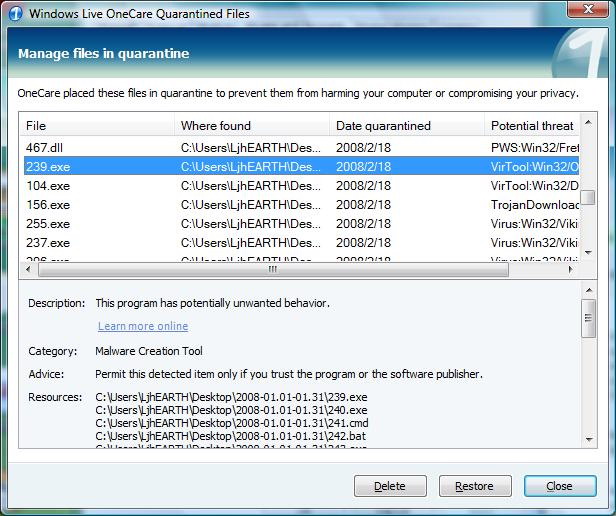Select the 237.exe file row
Image resolution: width=616 pixels, height=516 pixels.
pos(301,242)
